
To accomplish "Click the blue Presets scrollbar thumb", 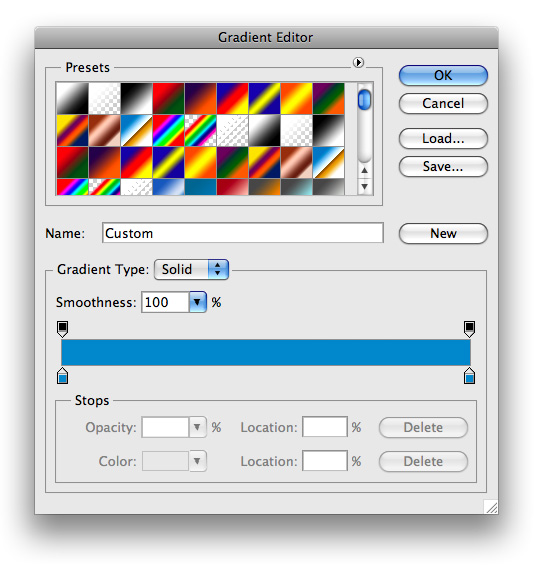I will tap(364, 100).
